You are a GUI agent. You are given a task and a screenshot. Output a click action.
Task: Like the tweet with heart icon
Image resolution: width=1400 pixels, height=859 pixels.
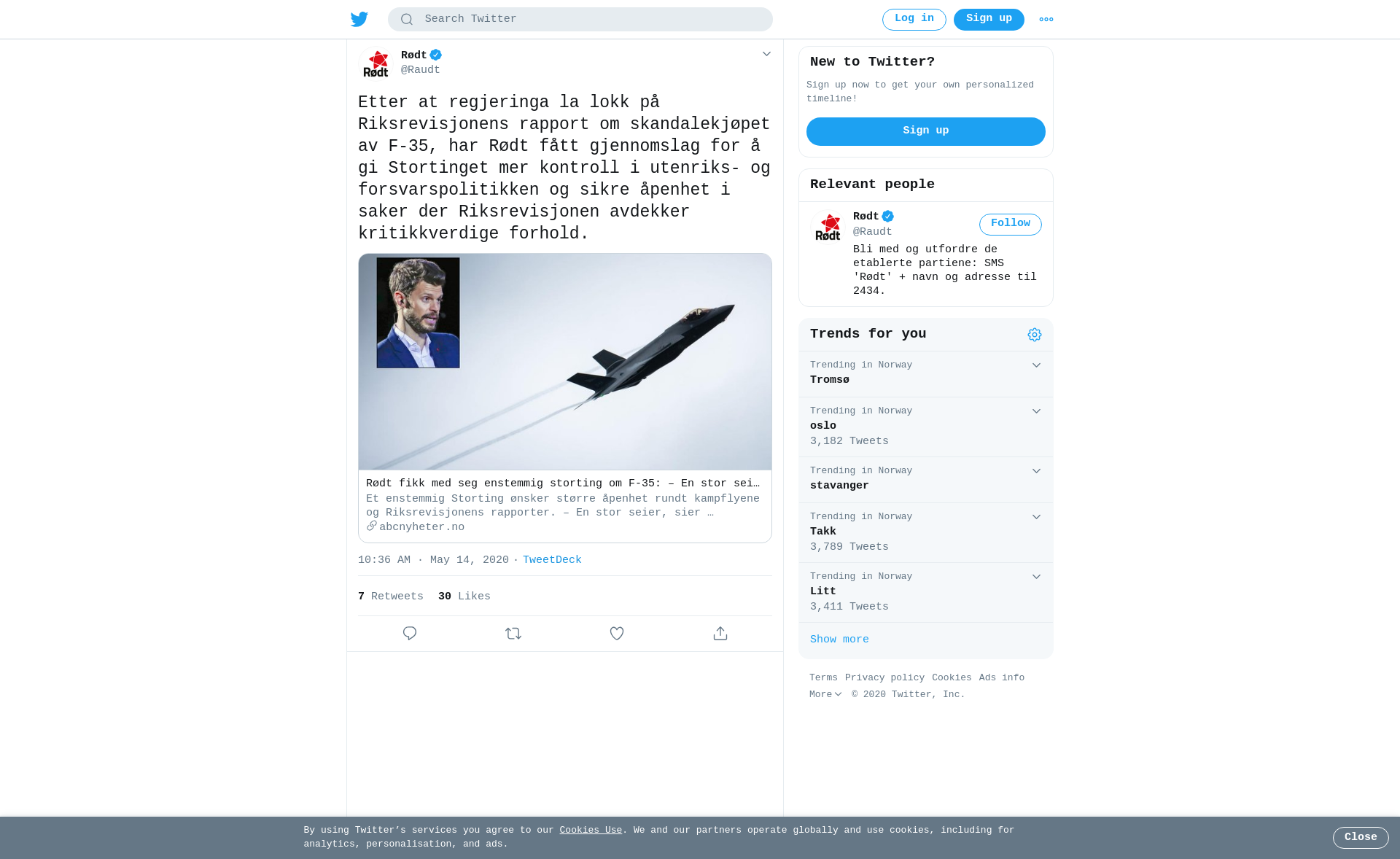pos(617,634)
